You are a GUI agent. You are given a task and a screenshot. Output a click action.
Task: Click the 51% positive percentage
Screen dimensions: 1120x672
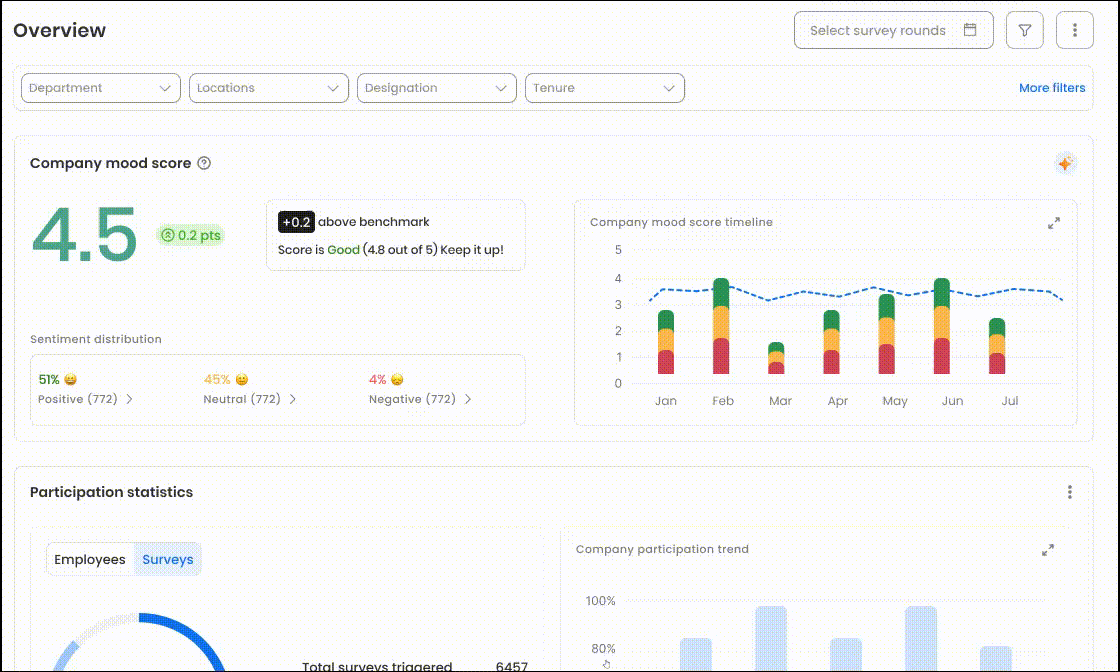tap(49, 379)
